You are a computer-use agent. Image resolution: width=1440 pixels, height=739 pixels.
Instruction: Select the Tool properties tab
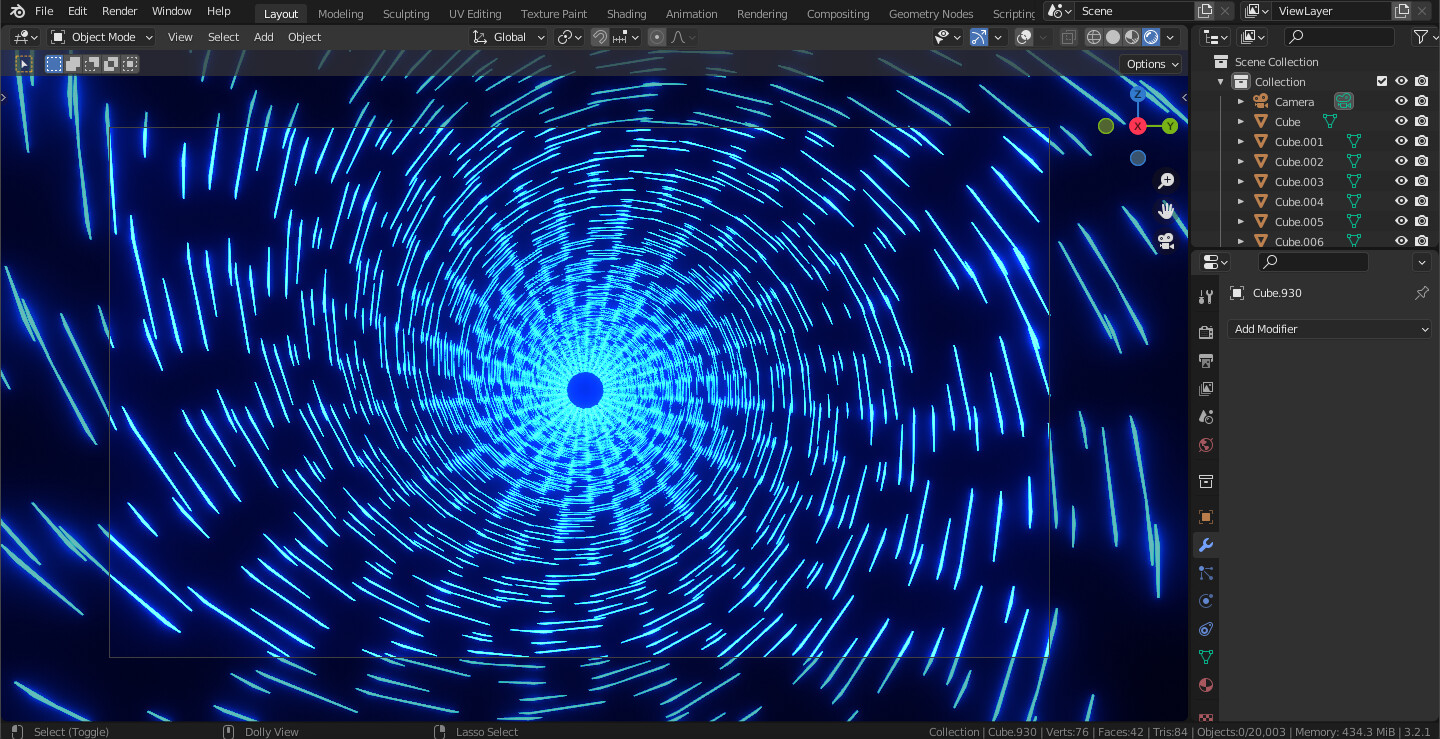pyautogui.click(x=1205, y=296)
